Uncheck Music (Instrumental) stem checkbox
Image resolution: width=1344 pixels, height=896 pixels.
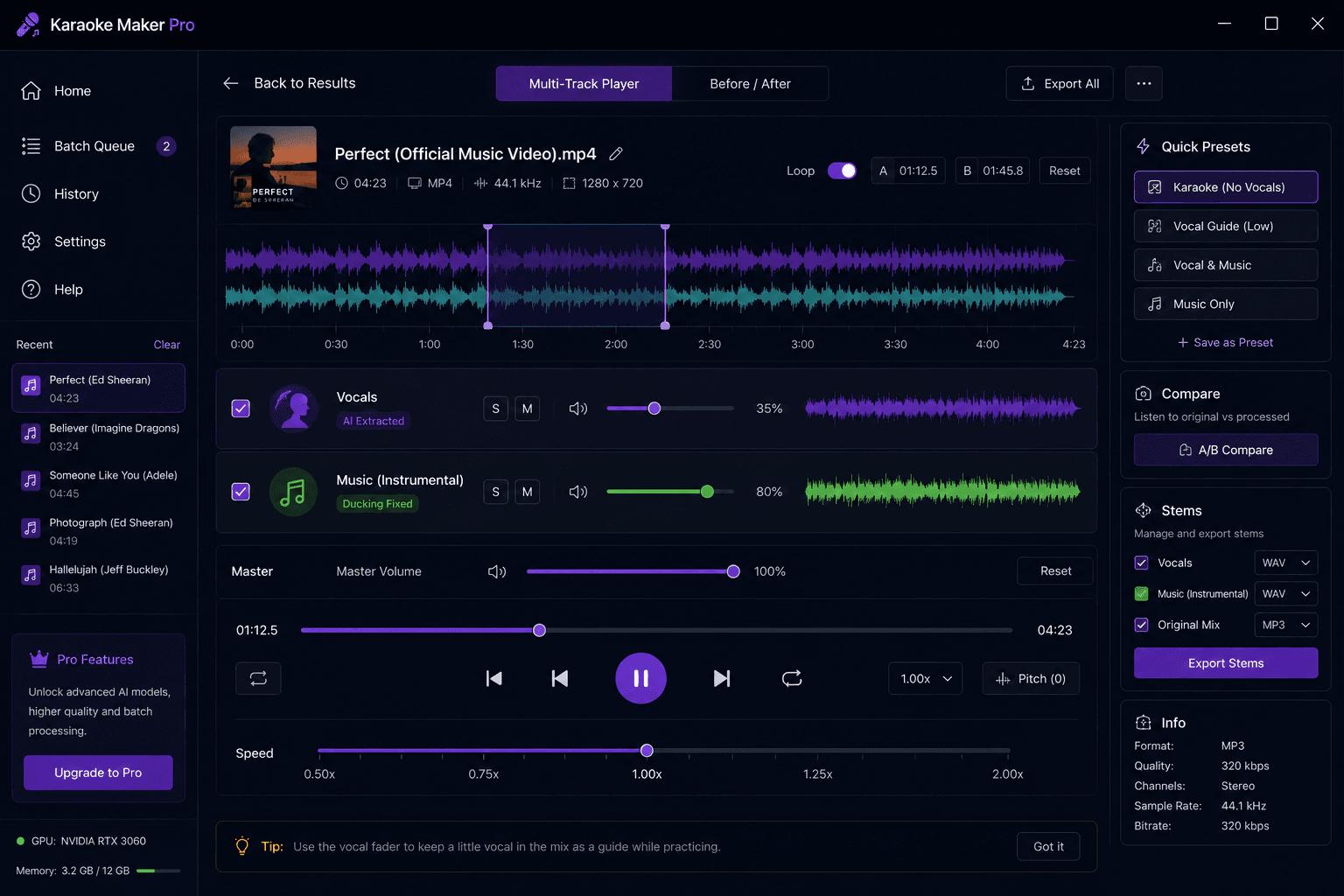(1141, 593)
